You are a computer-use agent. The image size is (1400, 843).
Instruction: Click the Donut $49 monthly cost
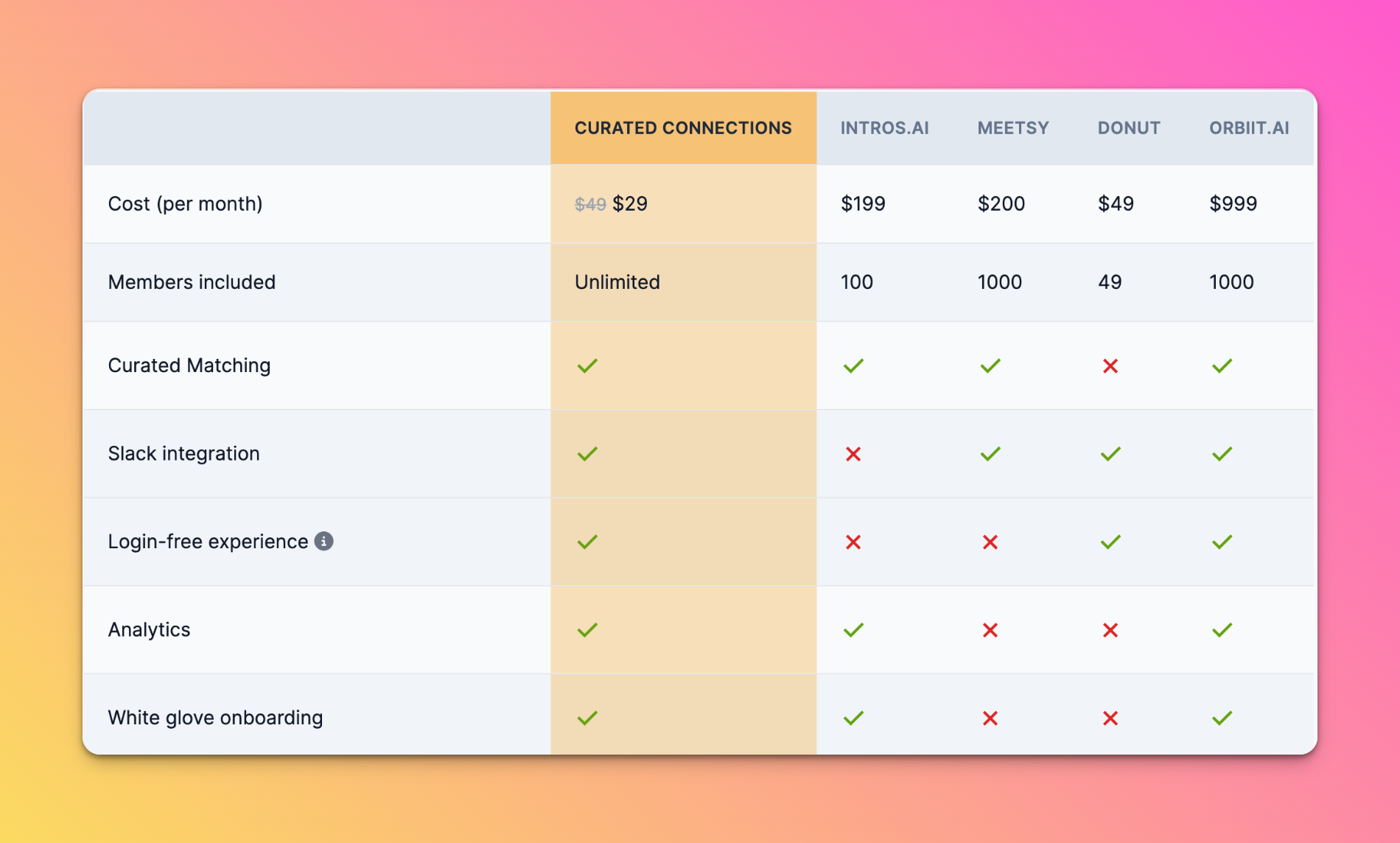[1116, 203]
